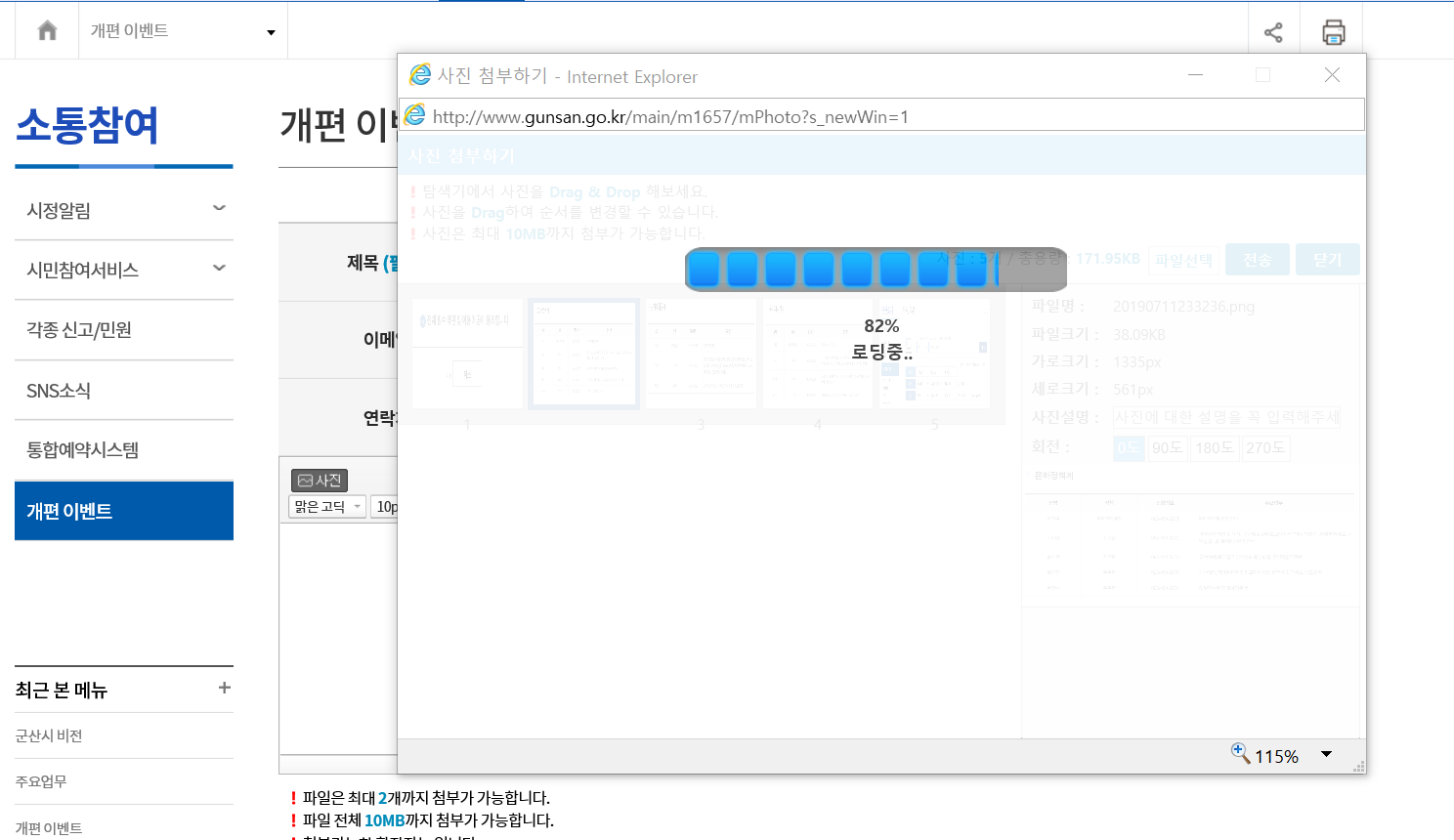The height and width of the screenshot is (840, 1454).
Task: Select the 270도 rotation option
Action: [x=1265, y=448]
